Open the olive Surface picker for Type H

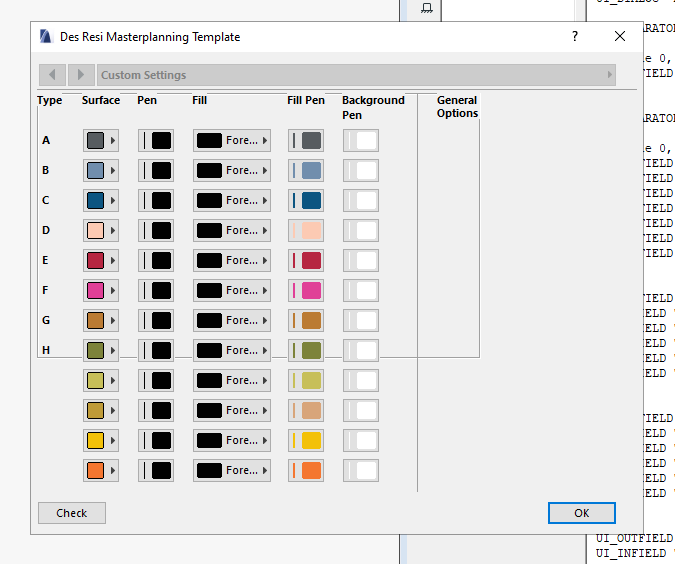[100, 351]
